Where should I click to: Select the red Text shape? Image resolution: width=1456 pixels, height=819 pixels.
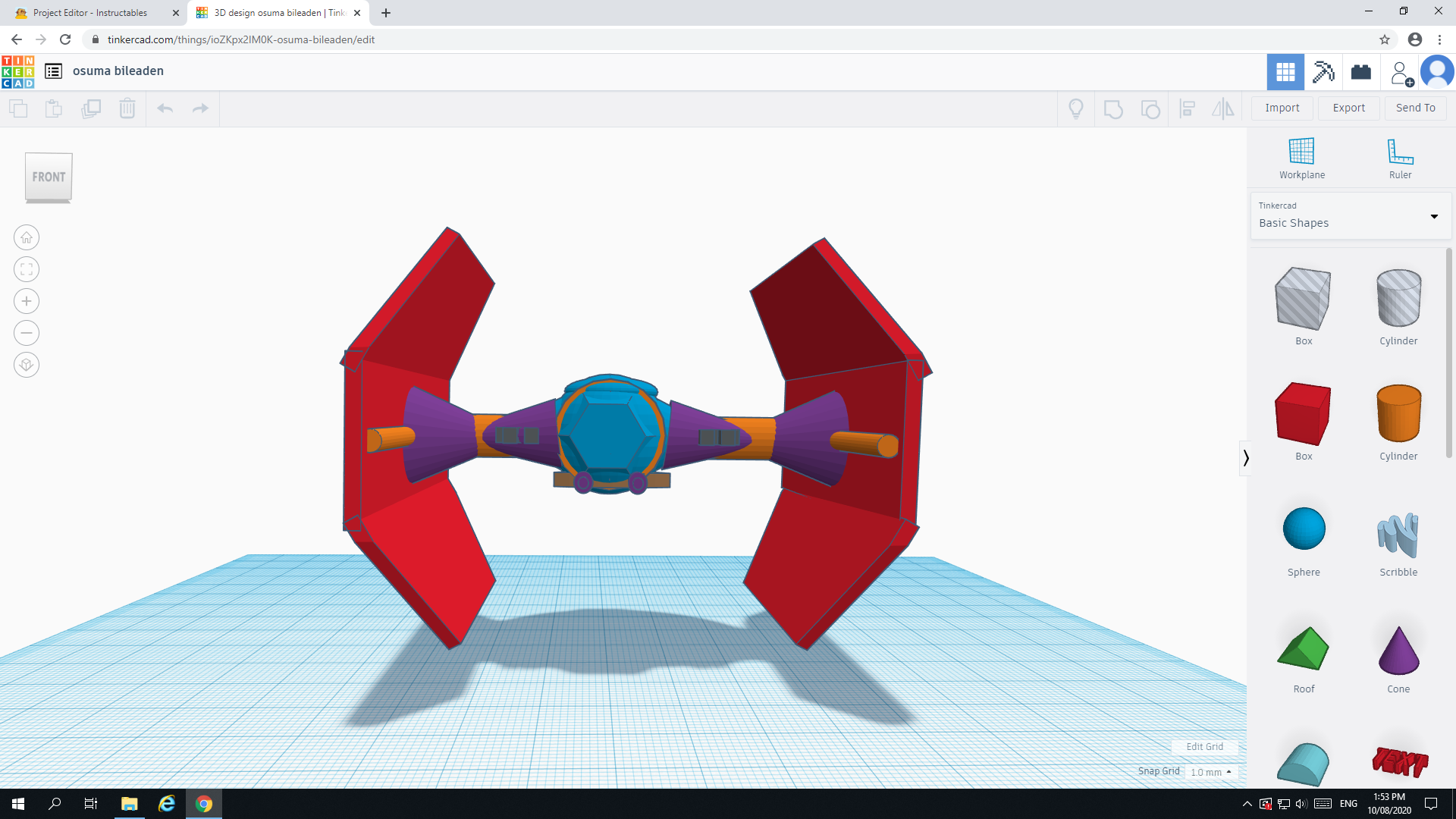pyautogui.click(x=1399, y=761)
